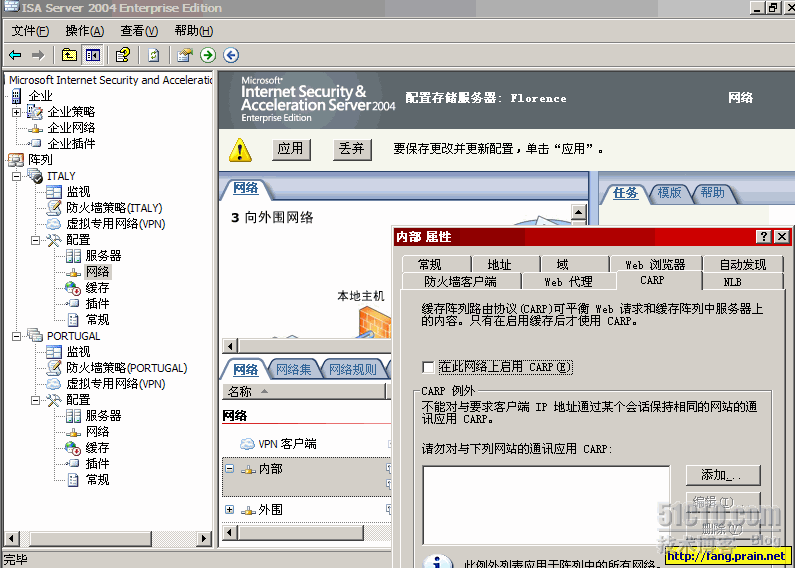The image size is (795, 568).
Task: Open 防火墙策略(PORTUGAL)
Action: coord(127,368)
